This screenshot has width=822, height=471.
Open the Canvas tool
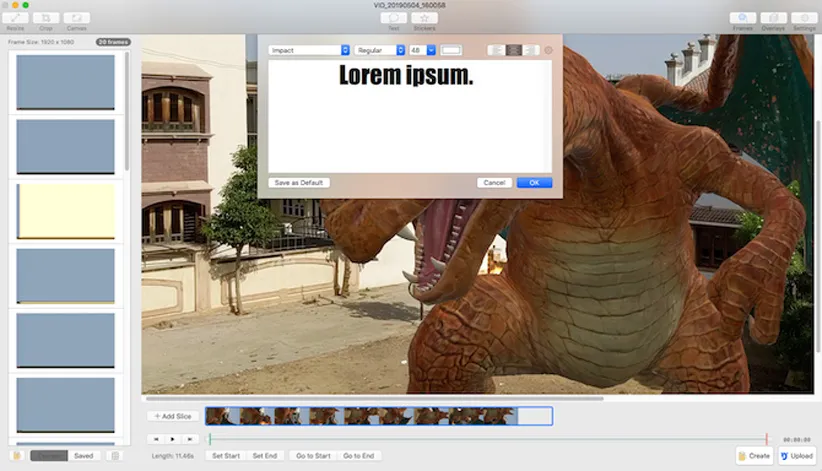tap(76, 18)
